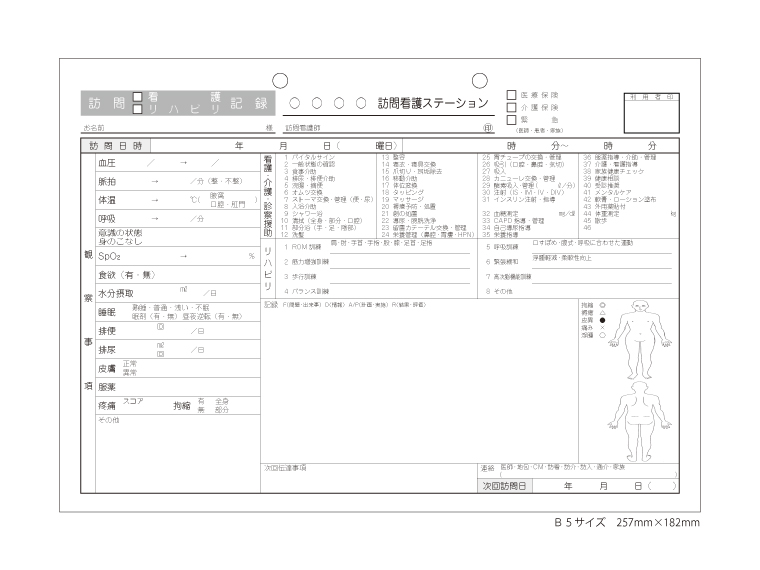Click the left punch hole circle

click(281, 80)
